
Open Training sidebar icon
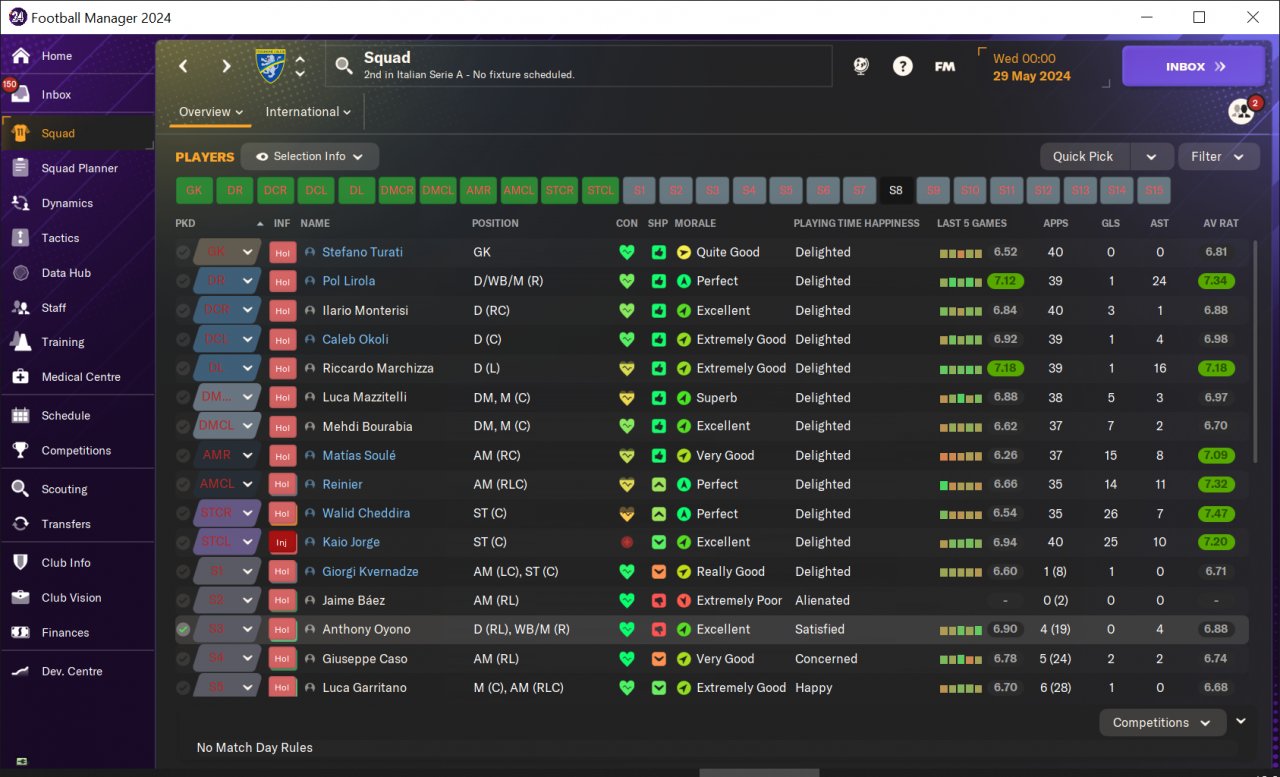[20, 342]
